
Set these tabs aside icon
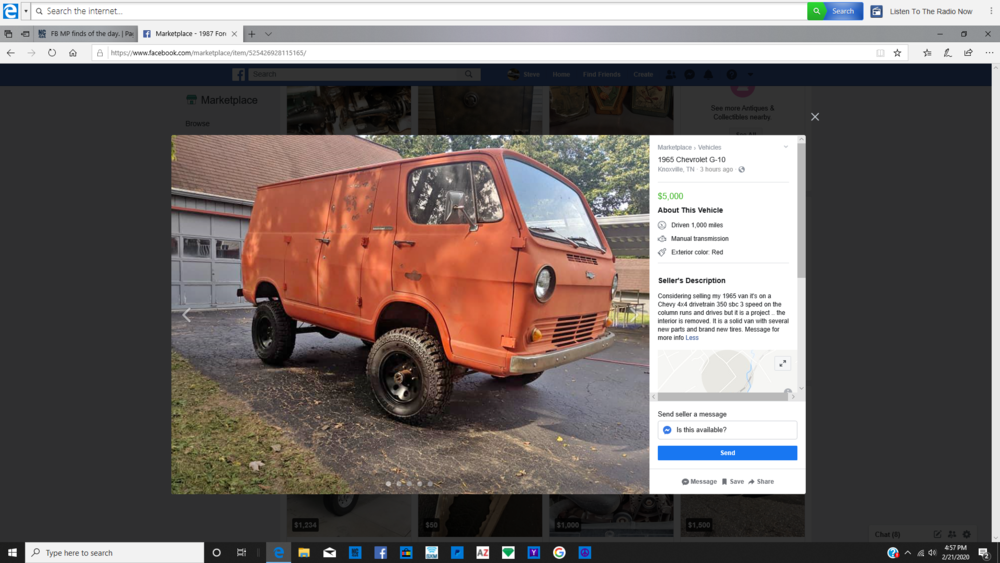(25, 34)
